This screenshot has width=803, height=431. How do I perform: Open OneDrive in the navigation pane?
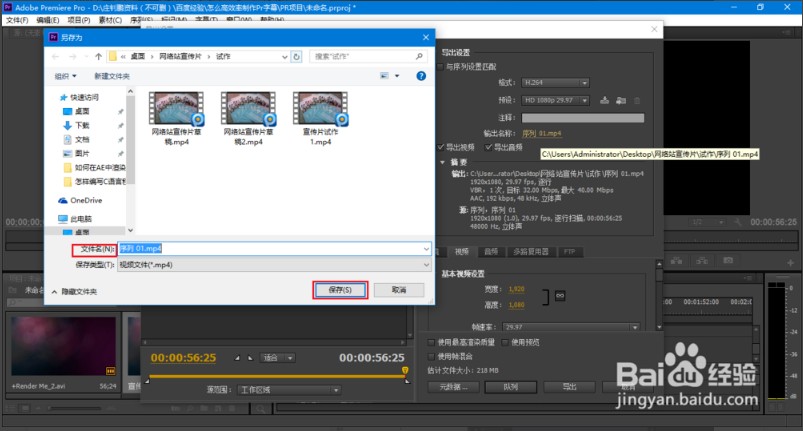(85, 200)
